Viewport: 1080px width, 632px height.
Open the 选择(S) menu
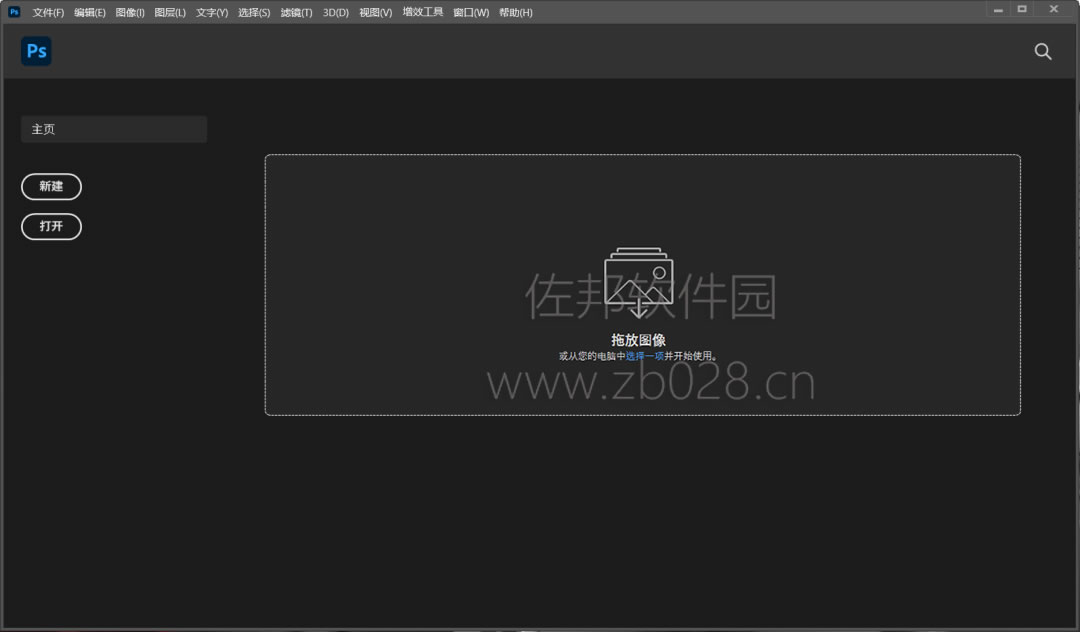pos(254,12)
